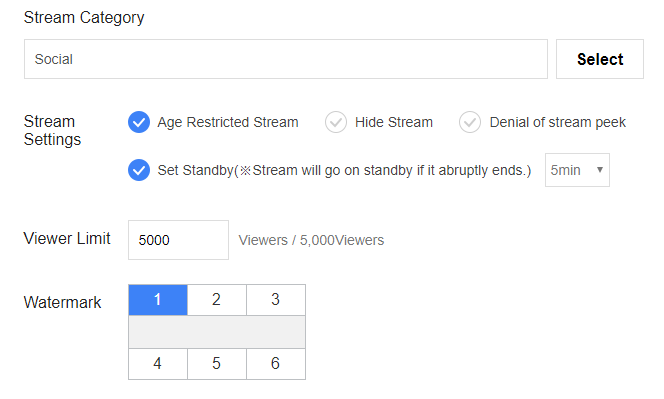
Task: Open the 5min standby duration dropdown
Action: tap(577, 170)
